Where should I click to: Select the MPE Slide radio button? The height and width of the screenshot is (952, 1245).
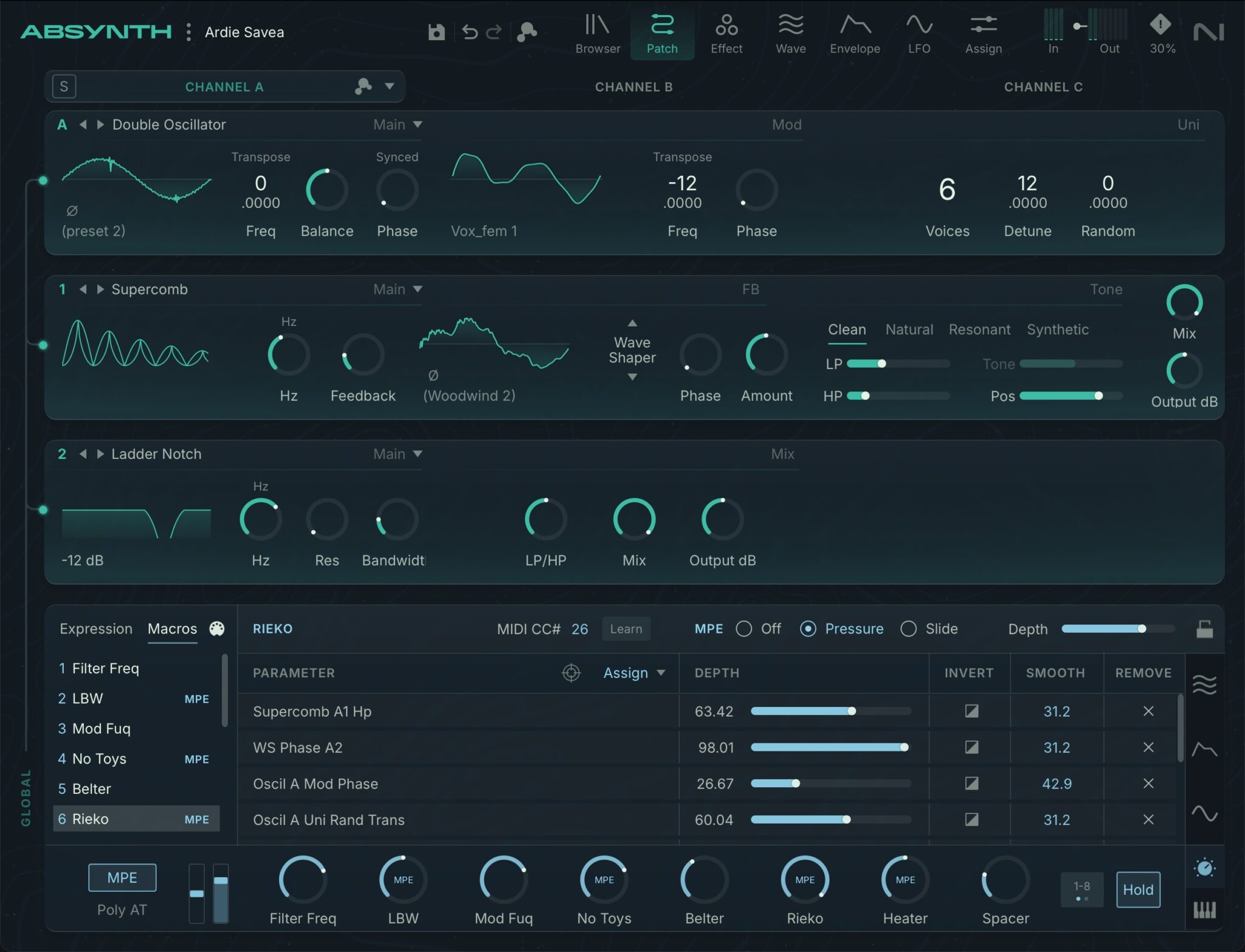908,629
